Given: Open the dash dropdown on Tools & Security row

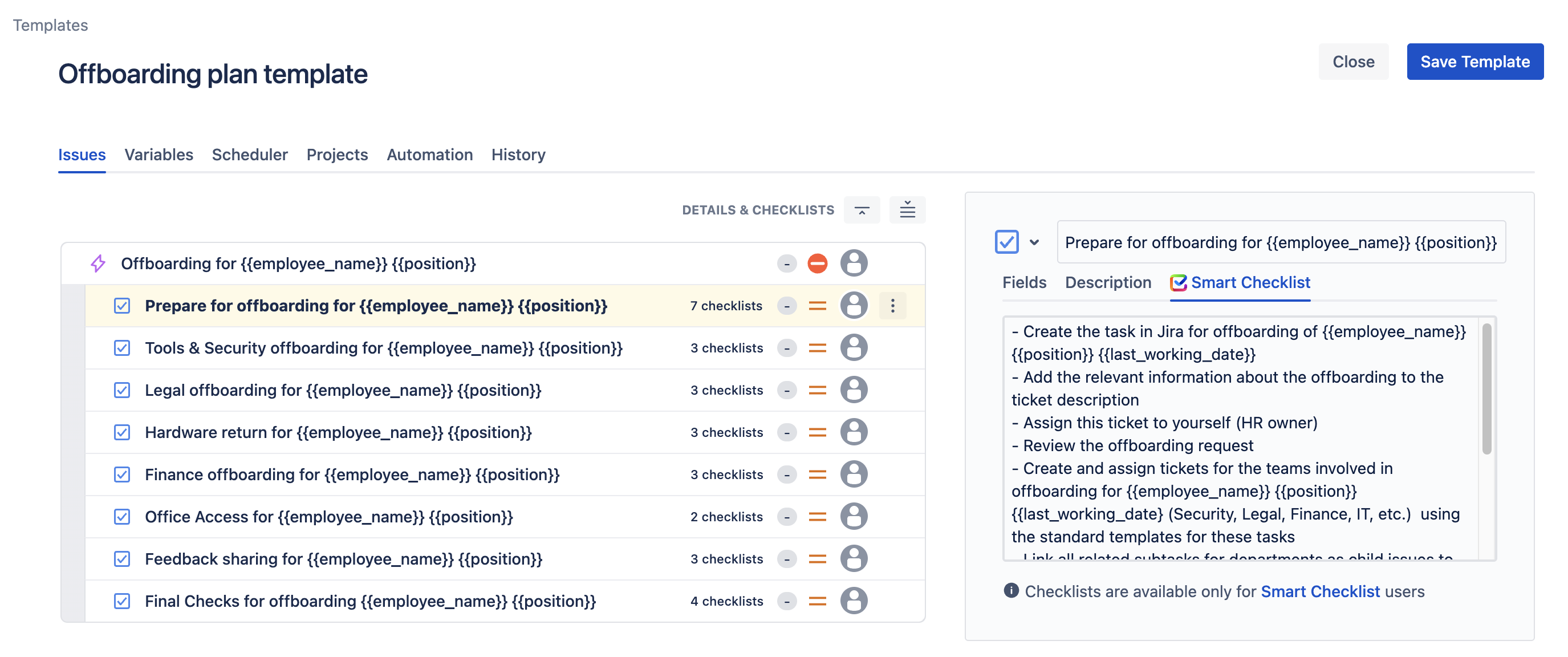Looking at the screenshot, I should 786,348.
